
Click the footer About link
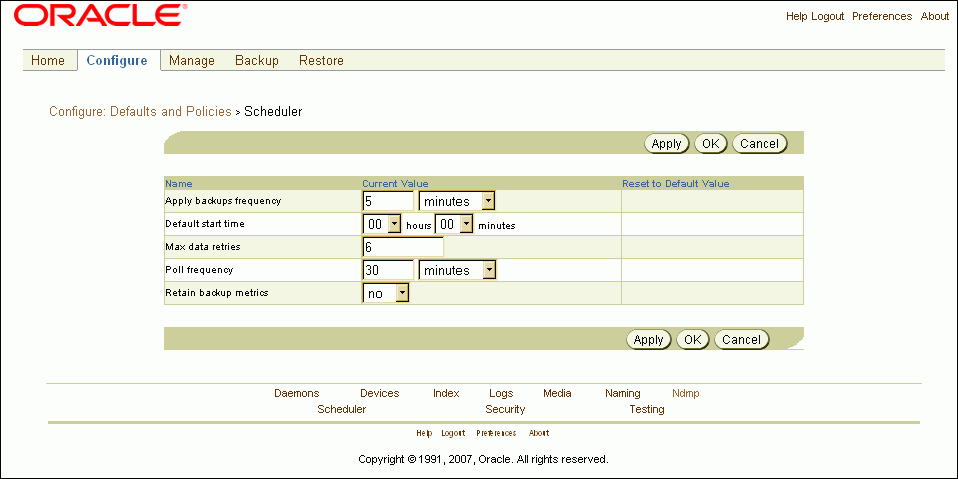pyautogui.click(x=539, y=433)
